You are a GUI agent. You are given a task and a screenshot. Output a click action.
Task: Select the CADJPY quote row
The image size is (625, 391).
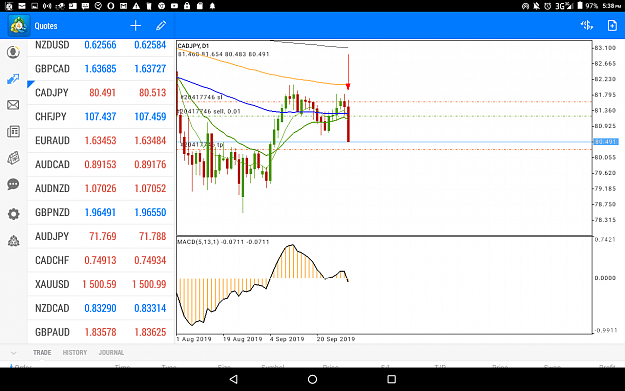[x=101, y=92]
